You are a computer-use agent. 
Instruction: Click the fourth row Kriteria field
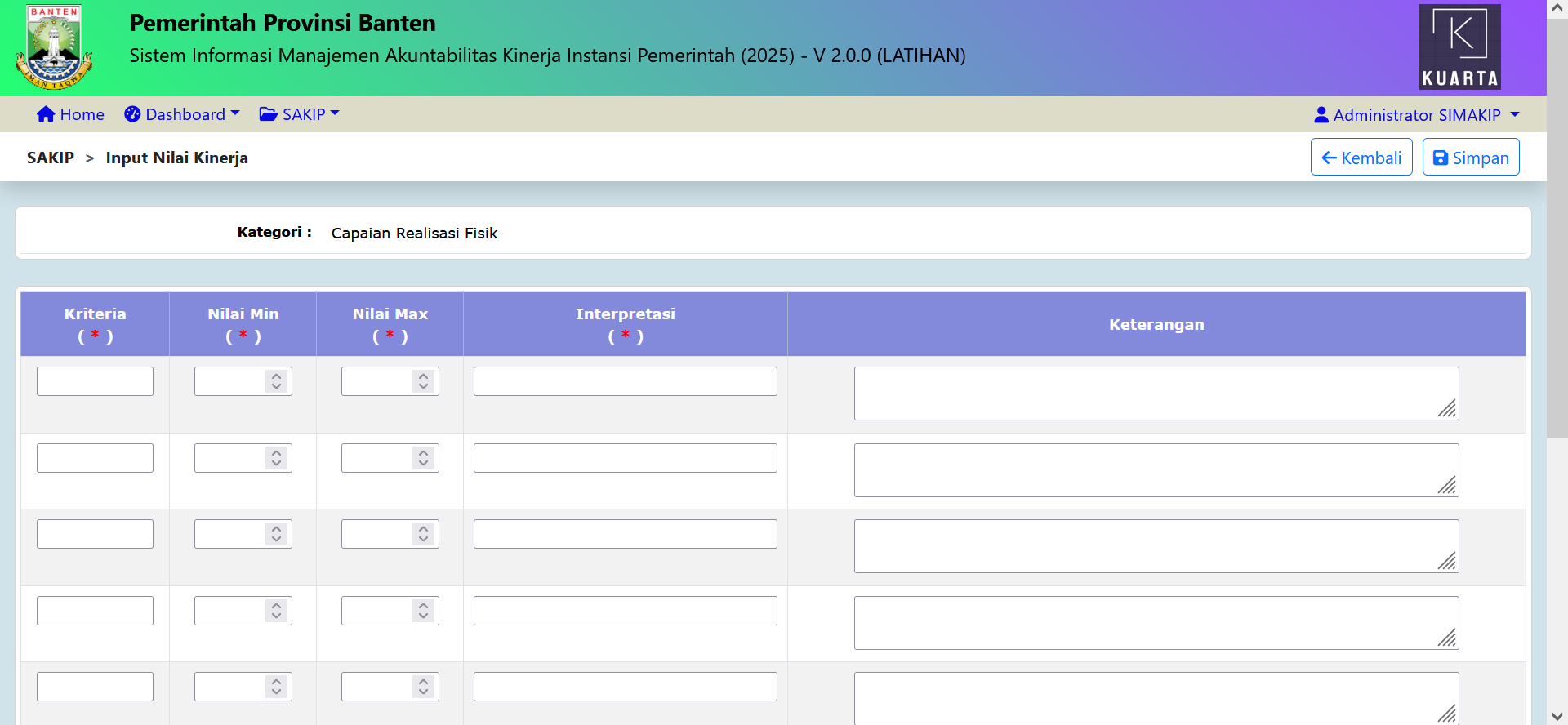[95, 611]
